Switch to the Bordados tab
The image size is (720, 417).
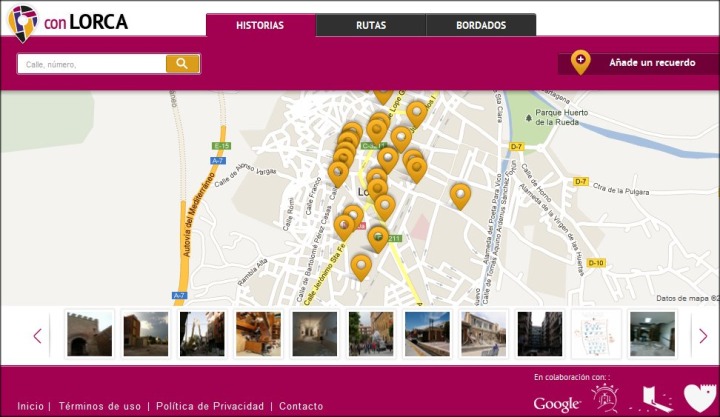coord(481,25)
